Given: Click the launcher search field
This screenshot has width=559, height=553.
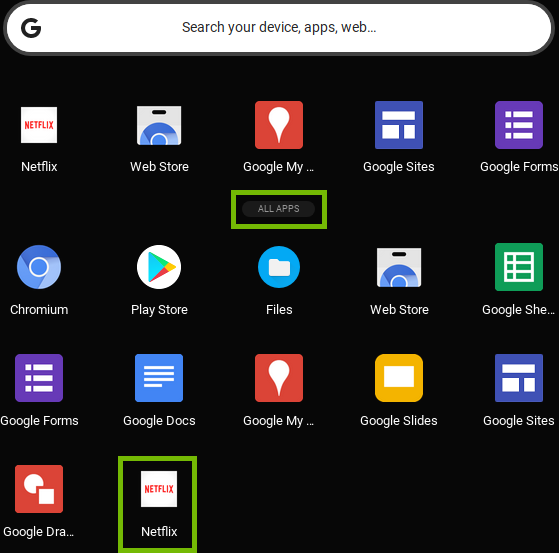Looking at the screenshot, I should click(279, 28).
